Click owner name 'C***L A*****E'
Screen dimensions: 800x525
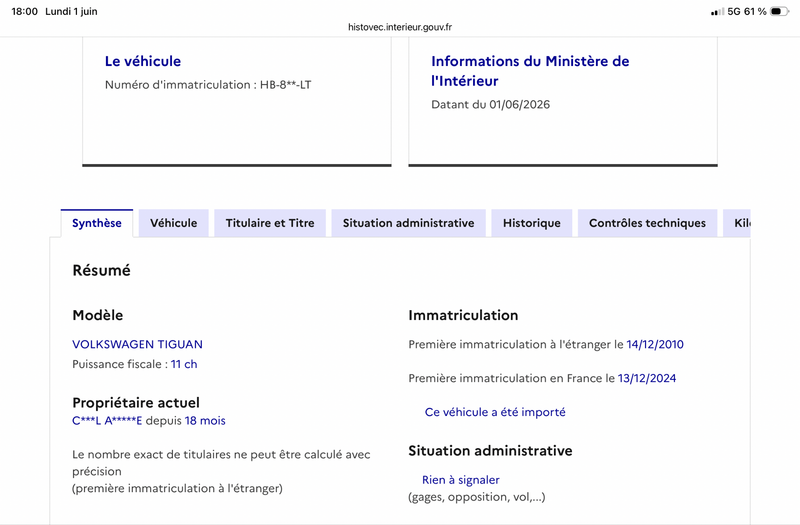107,421
